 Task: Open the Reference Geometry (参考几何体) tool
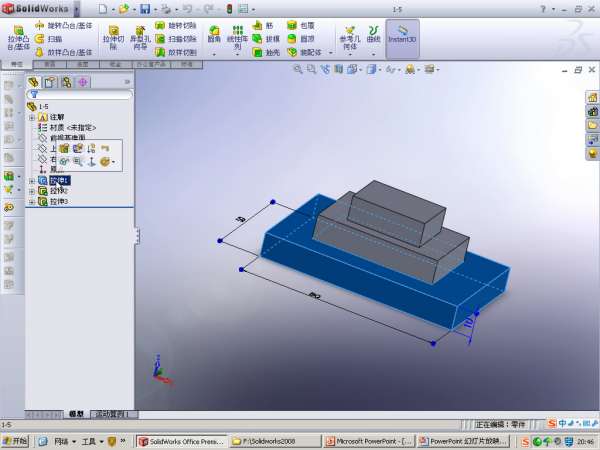tap(350, 38)
